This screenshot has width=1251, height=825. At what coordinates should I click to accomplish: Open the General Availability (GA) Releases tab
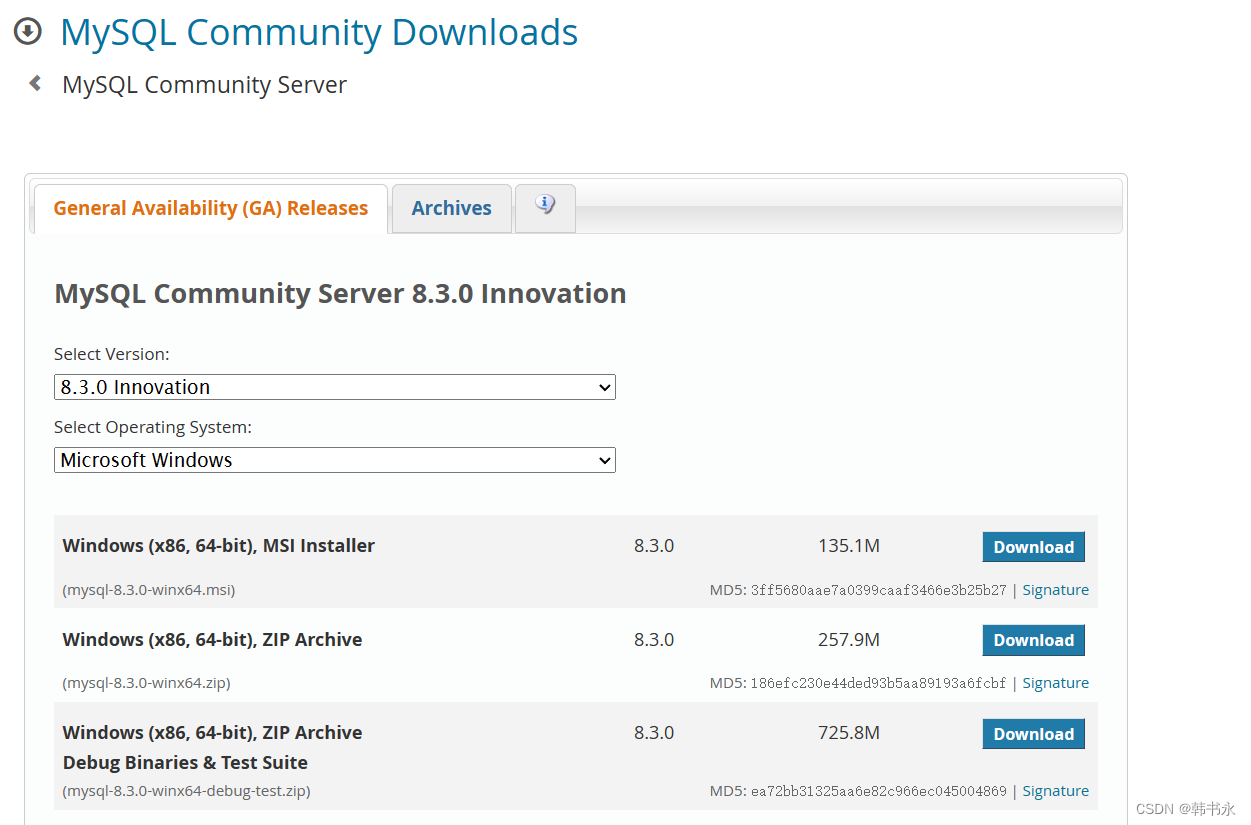coord(211,208)
